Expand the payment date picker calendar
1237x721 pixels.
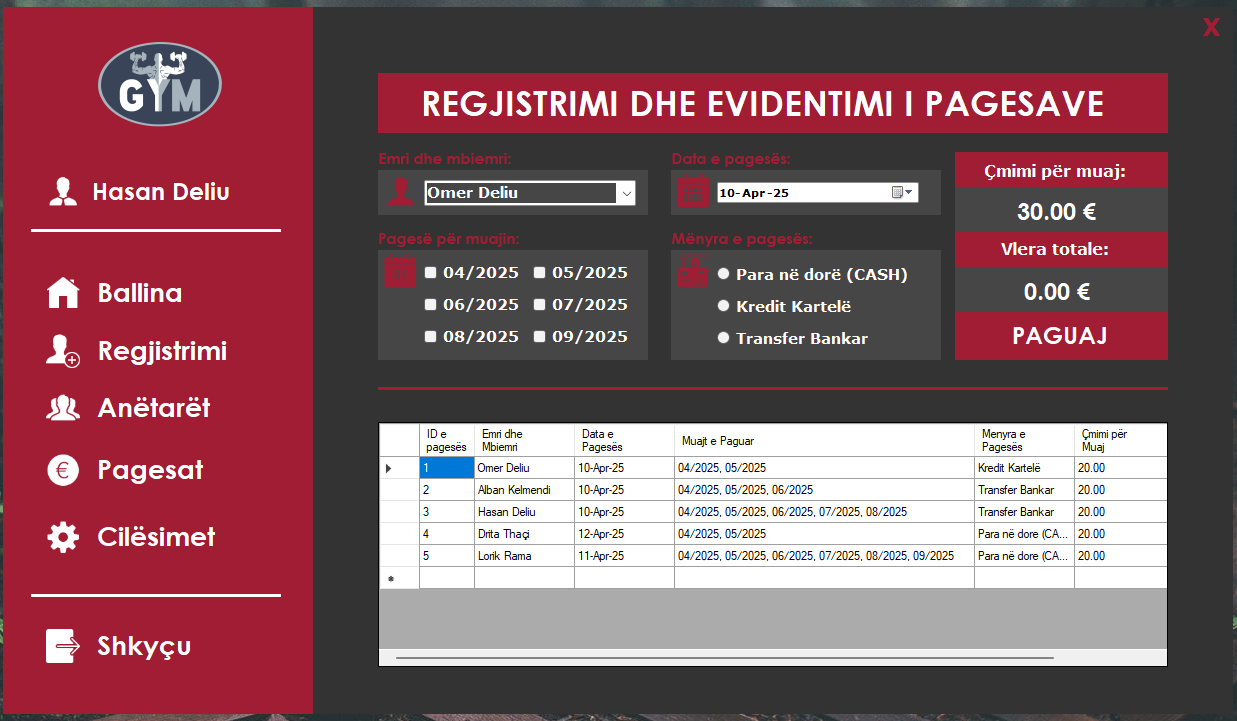901,193
